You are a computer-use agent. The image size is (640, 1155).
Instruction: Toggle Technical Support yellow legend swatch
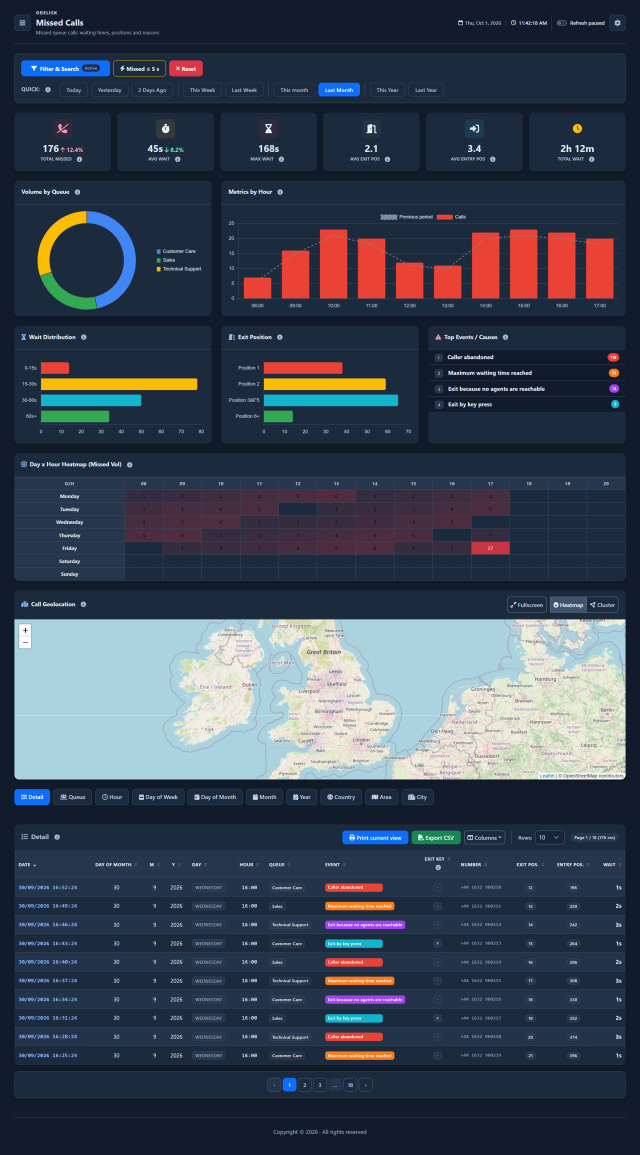click(158, 269)
